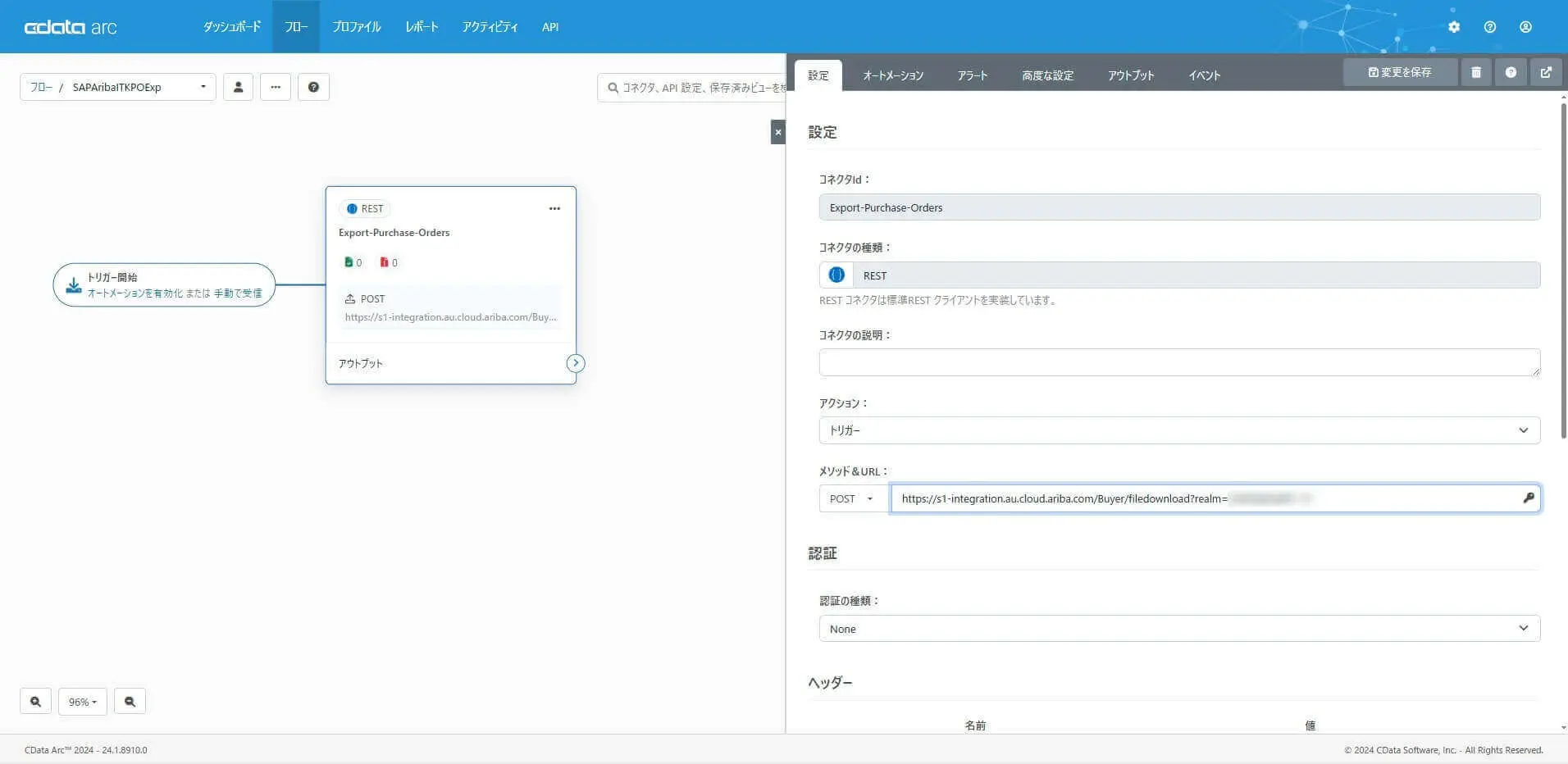Close the connector settings panel
The image size is (1568, 764).
(778, 132)
